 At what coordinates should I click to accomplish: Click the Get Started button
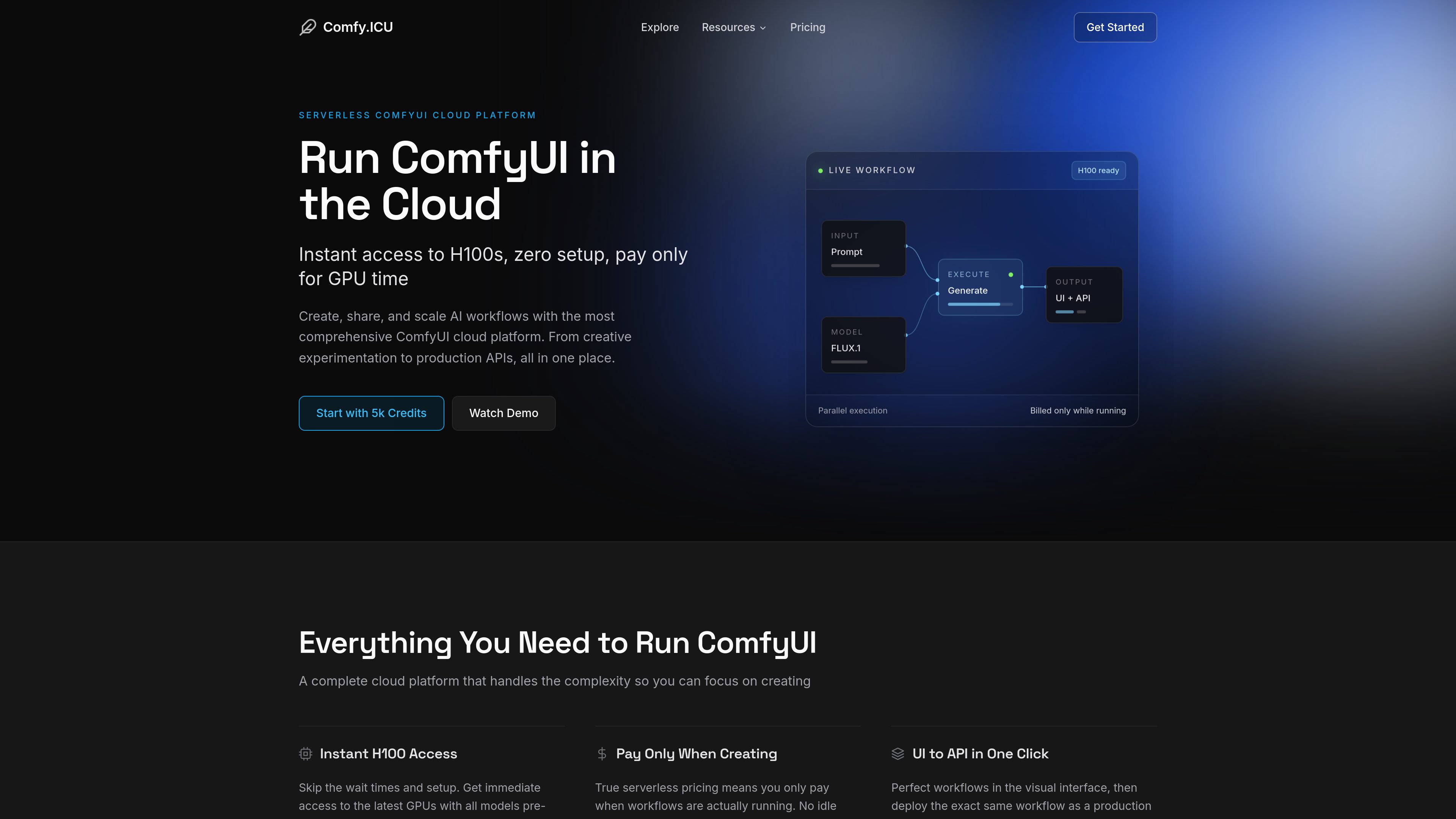[x=1115, y=27]
